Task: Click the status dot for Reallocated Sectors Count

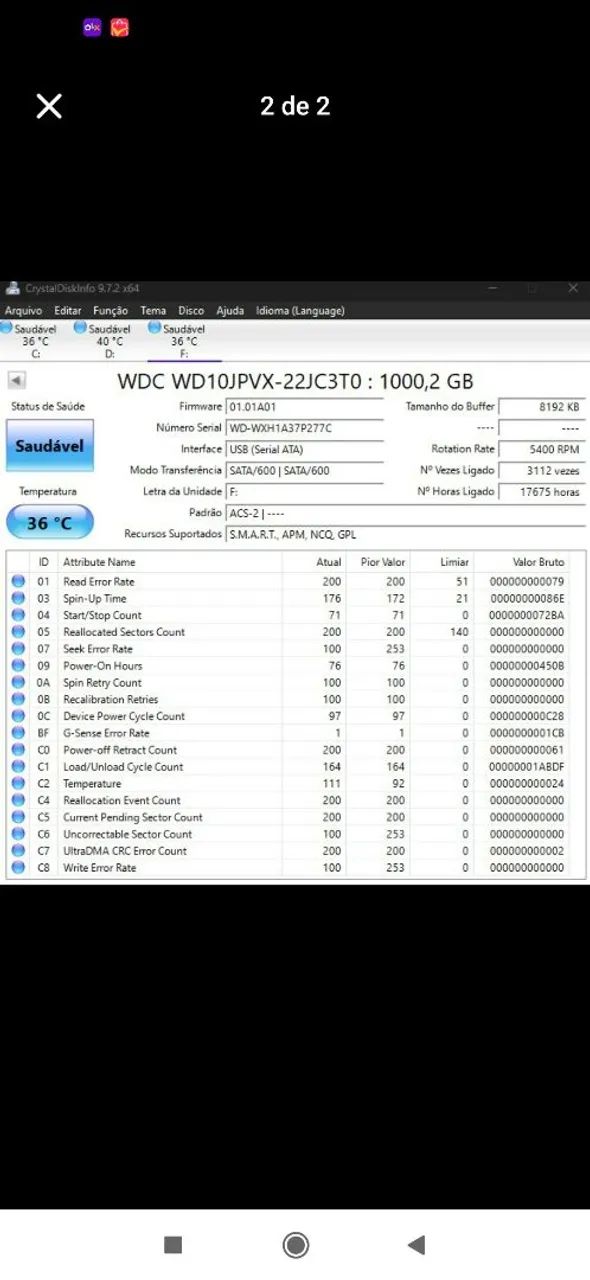Action: tap(18, 632)
